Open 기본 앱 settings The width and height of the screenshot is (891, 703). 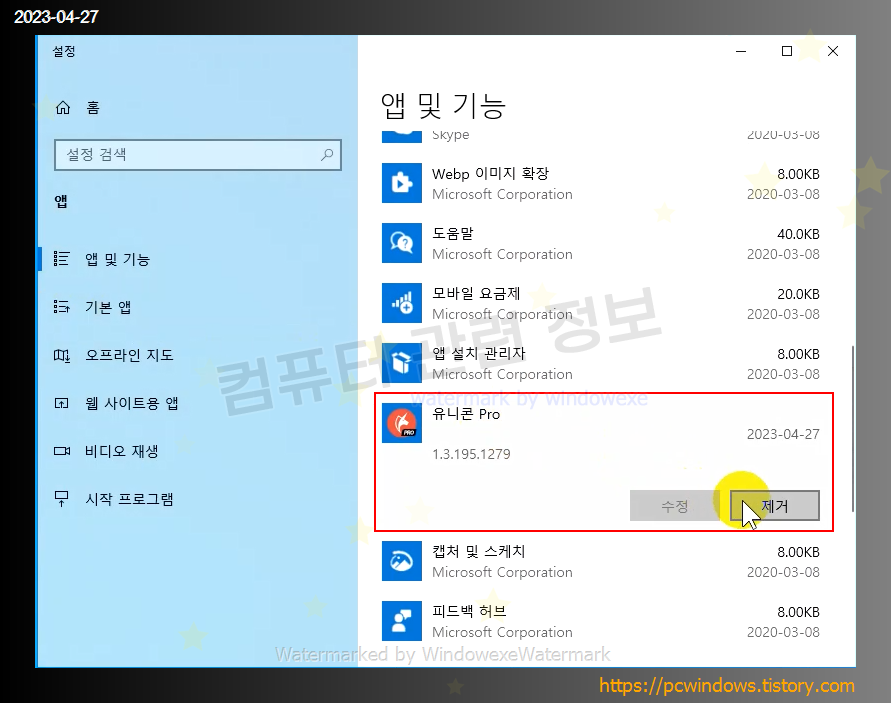click(108, 307)
